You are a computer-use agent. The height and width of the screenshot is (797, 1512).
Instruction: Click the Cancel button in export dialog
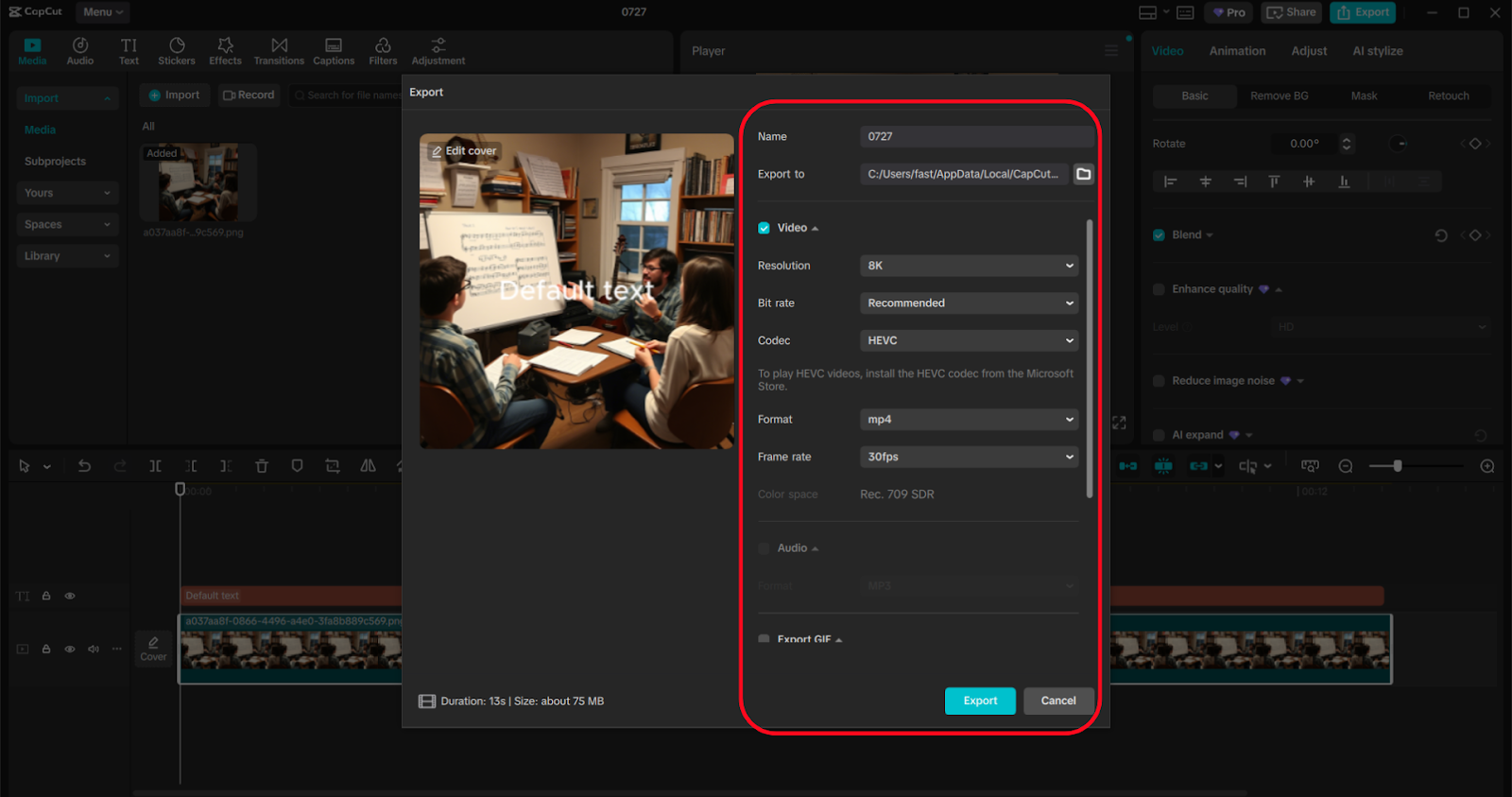click(1058, 701)
